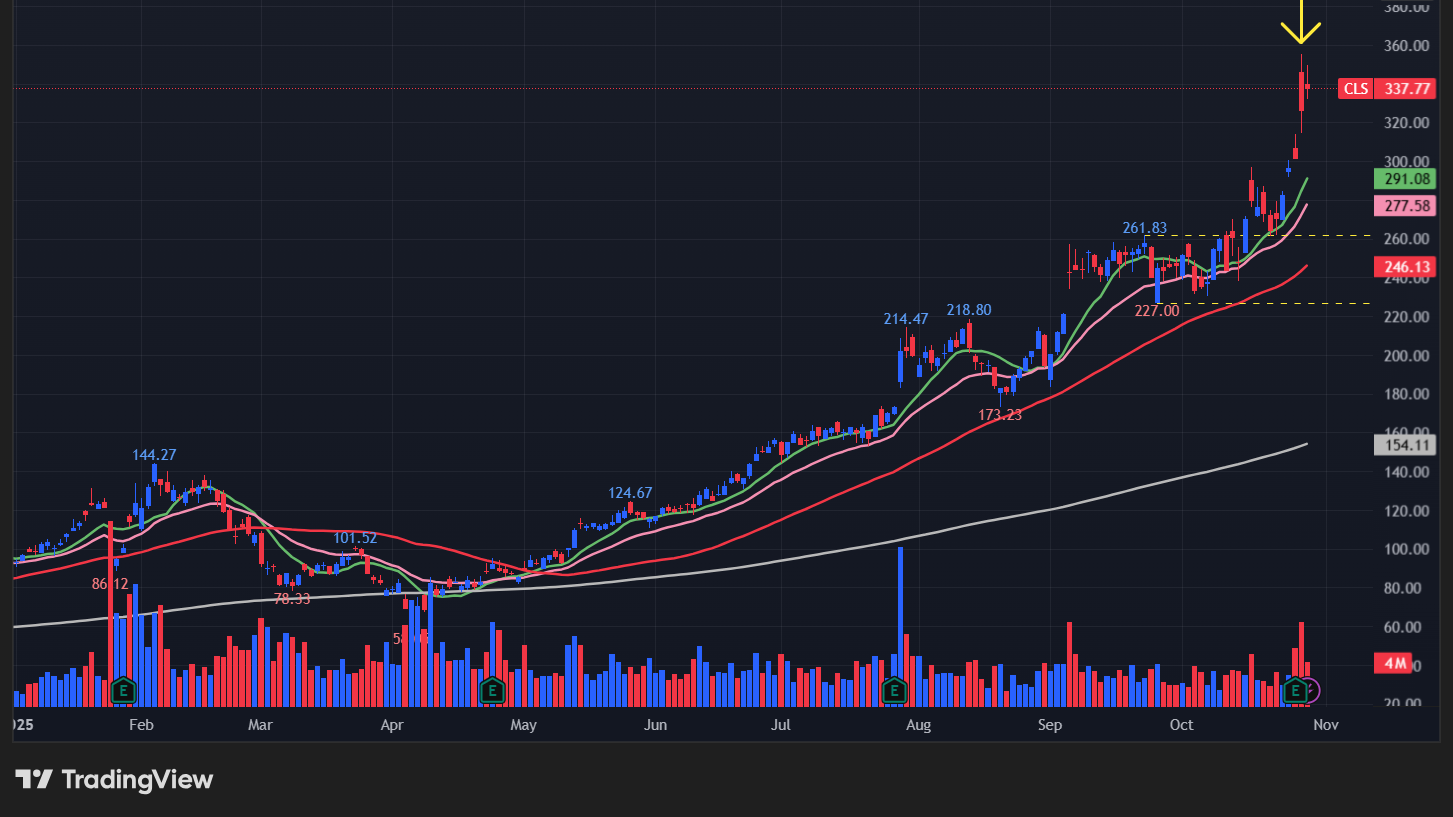Image resolution: width=1453 pixels, height=817 pixels.
Task: Select the green 291.08 moving average label
Action: 1406,179
